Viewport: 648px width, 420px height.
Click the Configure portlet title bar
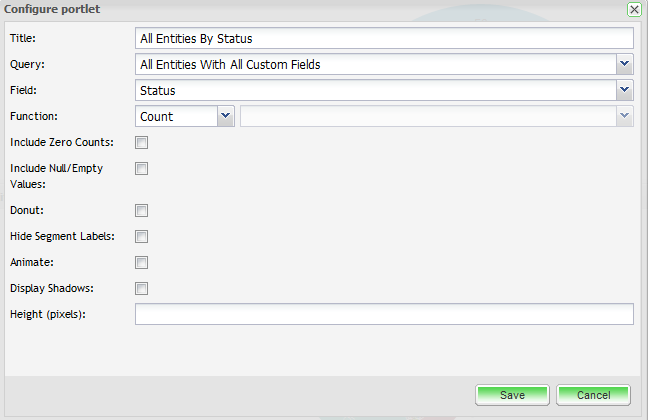click(300, 9)
